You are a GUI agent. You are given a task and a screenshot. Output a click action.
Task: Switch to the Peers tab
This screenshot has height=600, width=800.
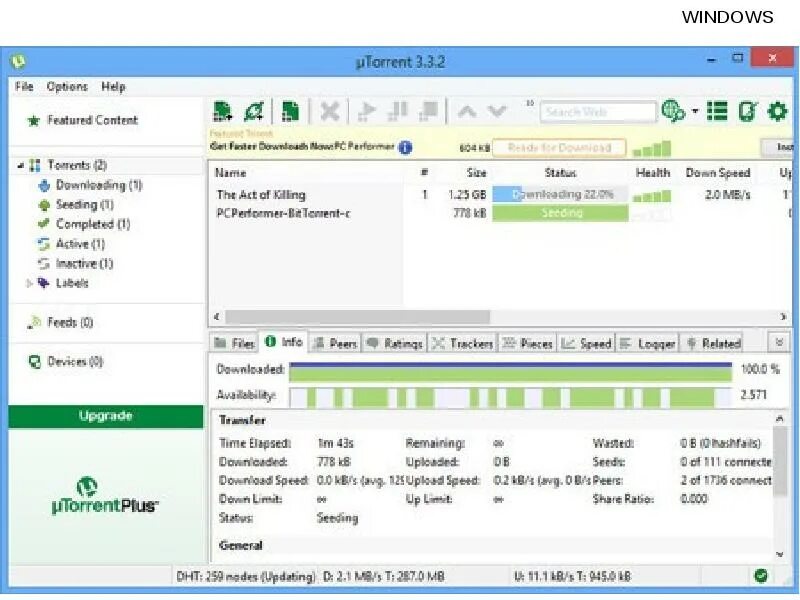[x=335, y=343]
